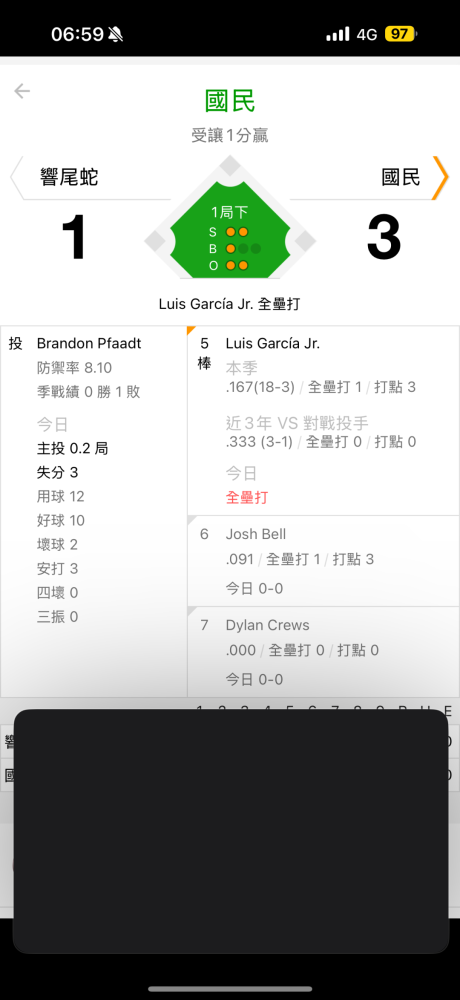The height and width of the screenshot is (1000, 460).
Task: Tap the Luis García Jr. 全壘打 play caption
Action: tap(229, 304)
